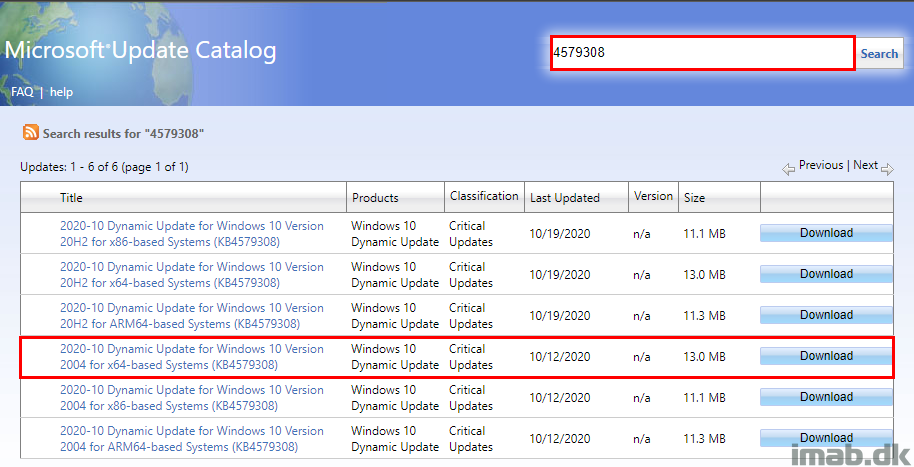Go to Next results page
The height and width of the screenshot is (467, 914).
pyautogui.click(x=866, y=165)
